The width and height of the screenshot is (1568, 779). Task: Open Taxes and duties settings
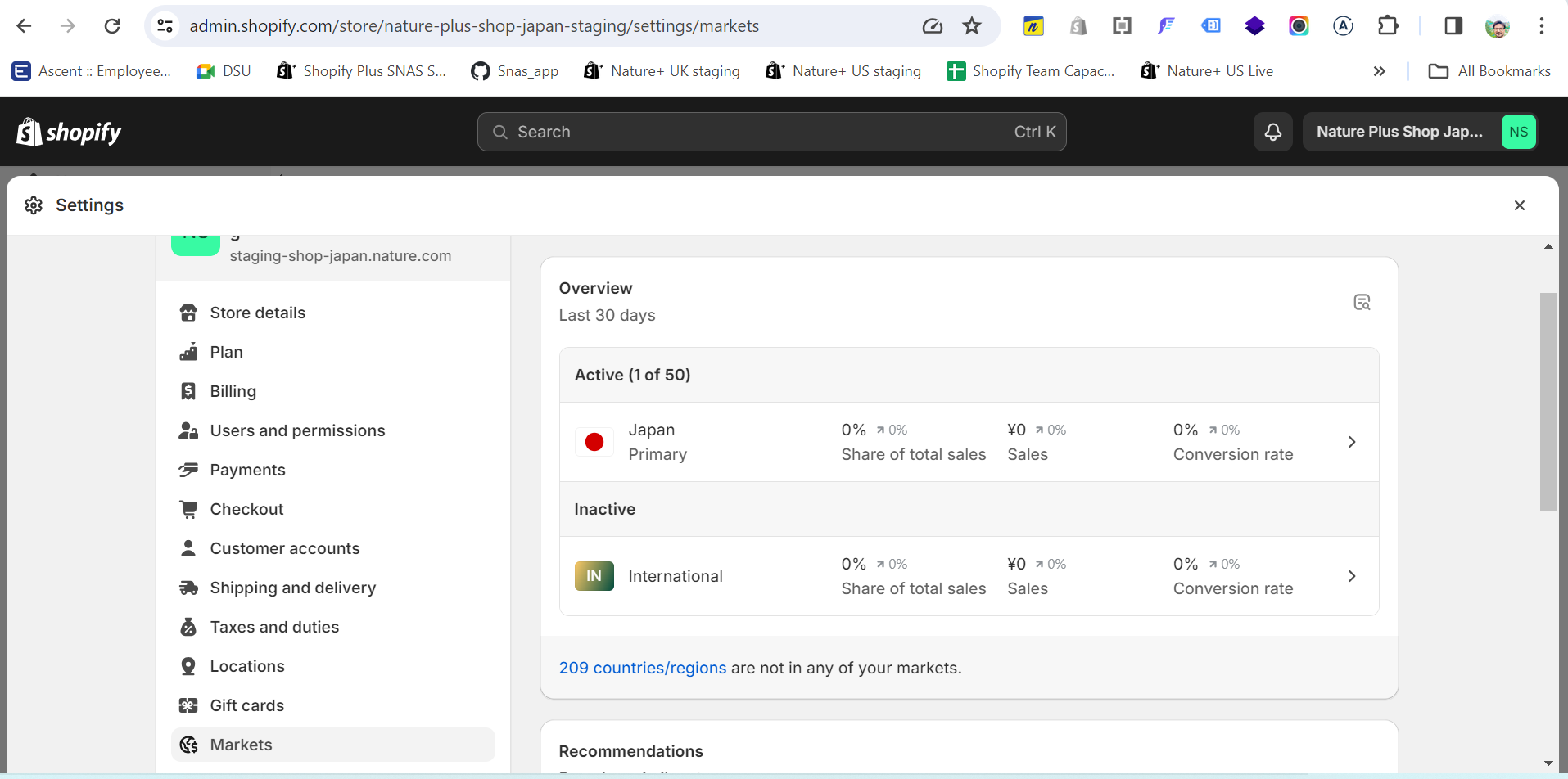click(x=332, y=627)
